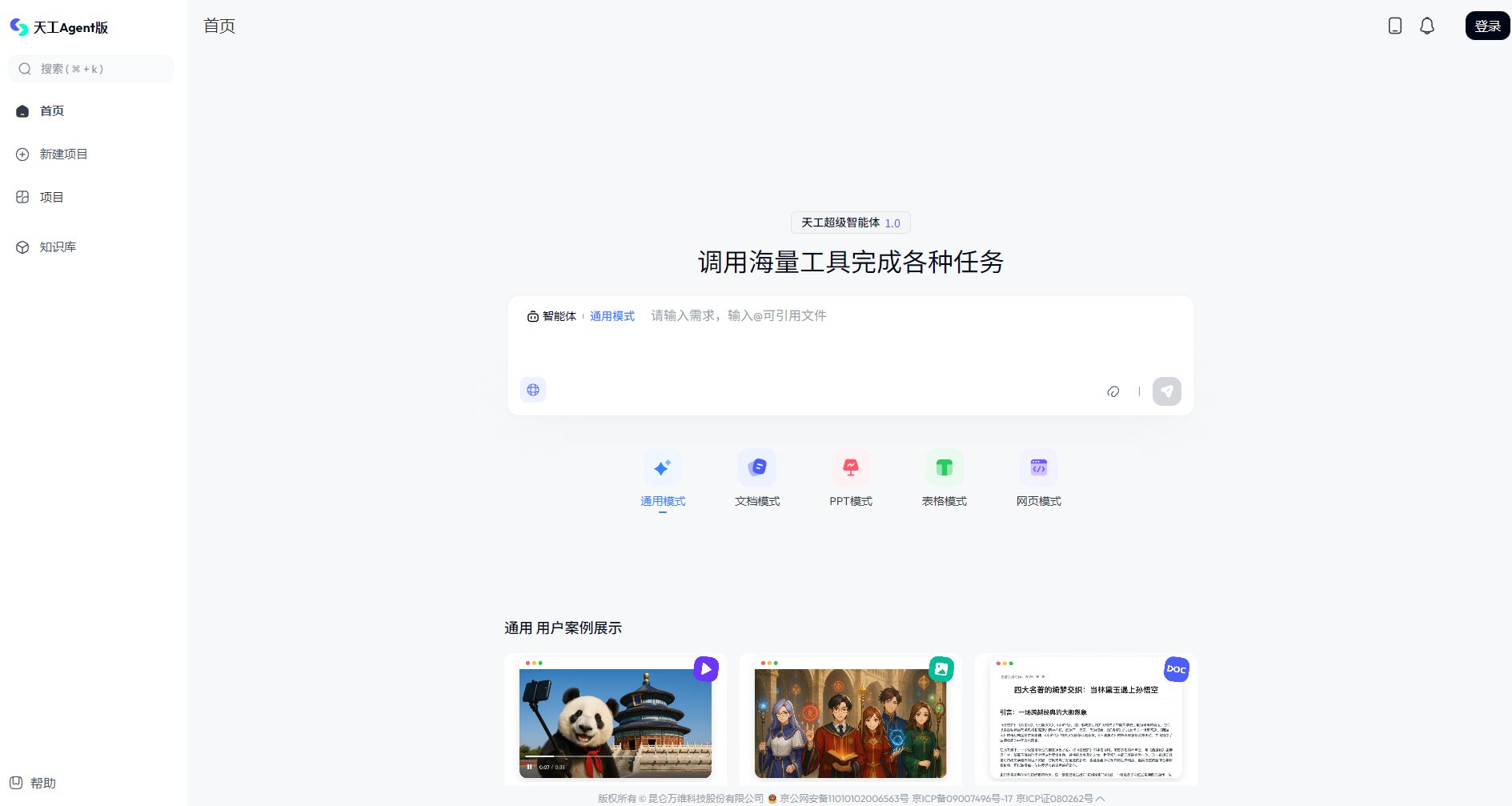Image resolution: width=1512 pixels, height=806 pixels.
Task: Open the 智能体 通用模式 selector
Action: (x=580, y=316)
